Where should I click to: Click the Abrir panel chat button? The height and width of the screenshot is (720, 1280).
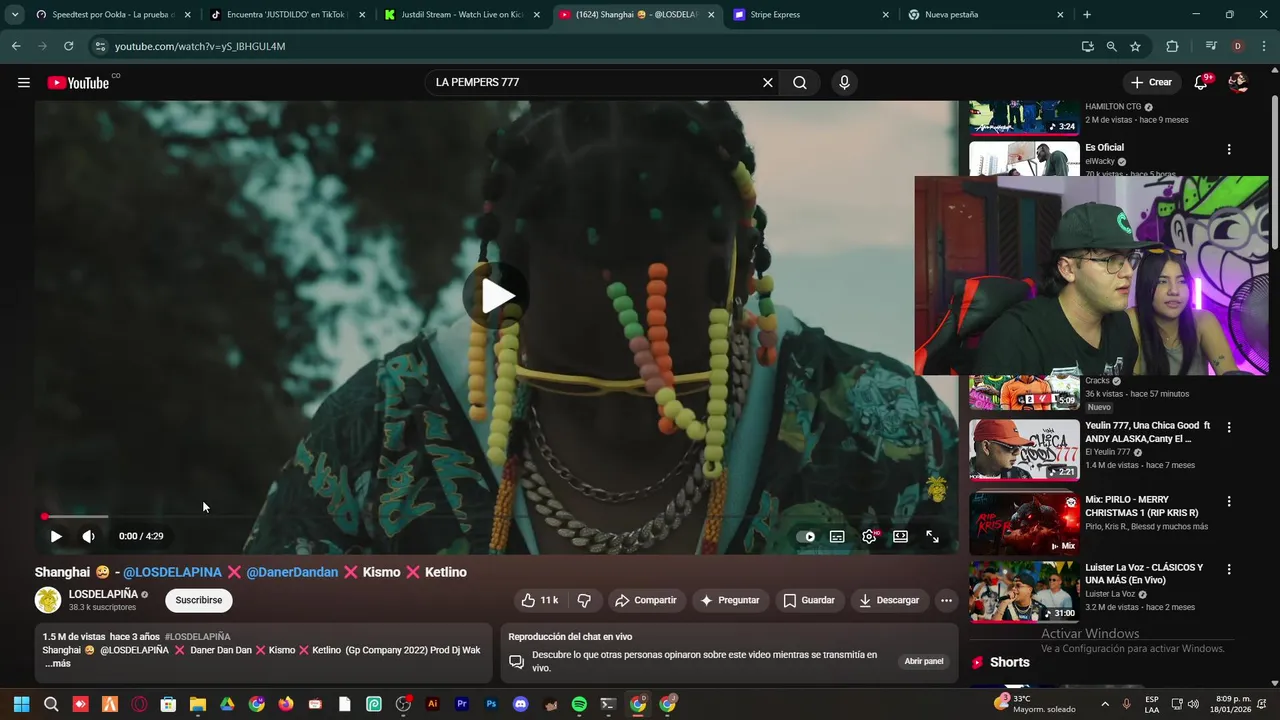click(x=924, y=661)
